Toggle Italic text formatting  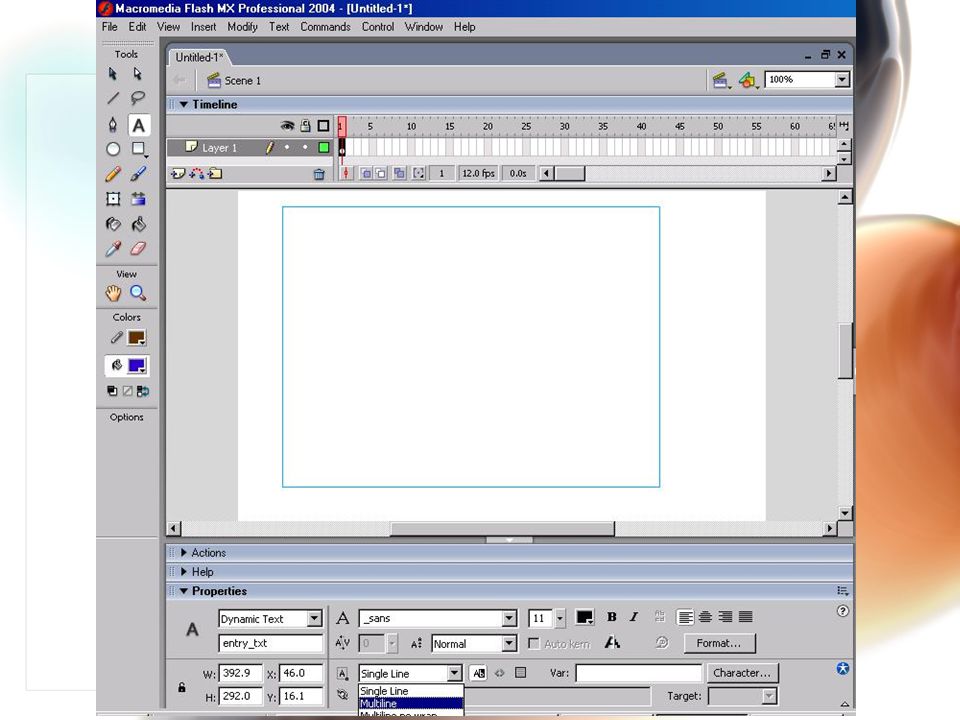(634, 617)
